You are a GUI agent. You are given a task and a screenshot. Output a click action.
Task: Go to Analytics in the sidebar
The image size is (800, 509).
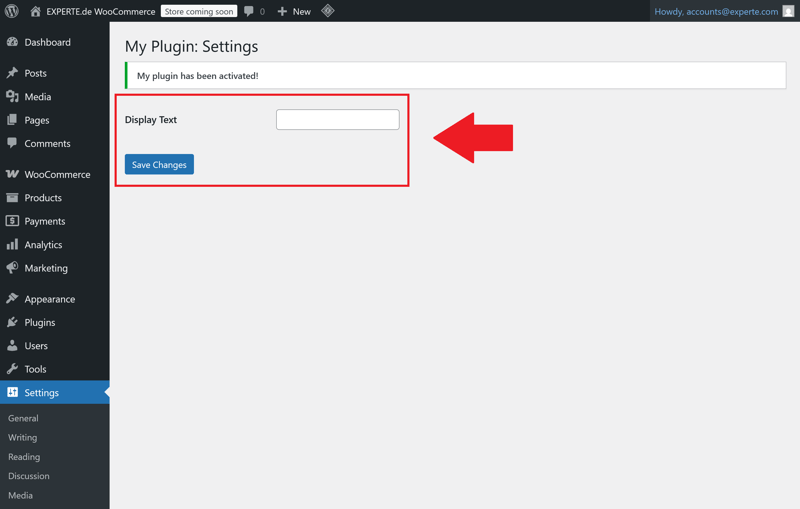click(x=43, y=245)
